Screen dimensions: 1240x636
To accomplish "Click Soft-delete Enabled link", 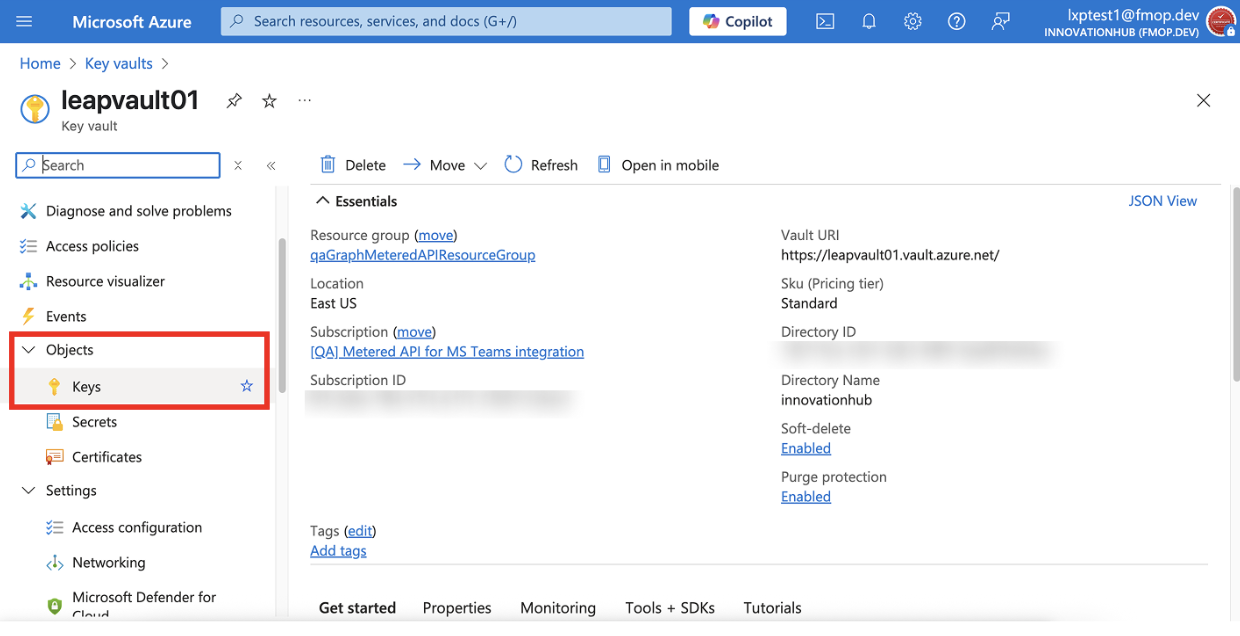I will pyautogui.click(x=806, y=448).
